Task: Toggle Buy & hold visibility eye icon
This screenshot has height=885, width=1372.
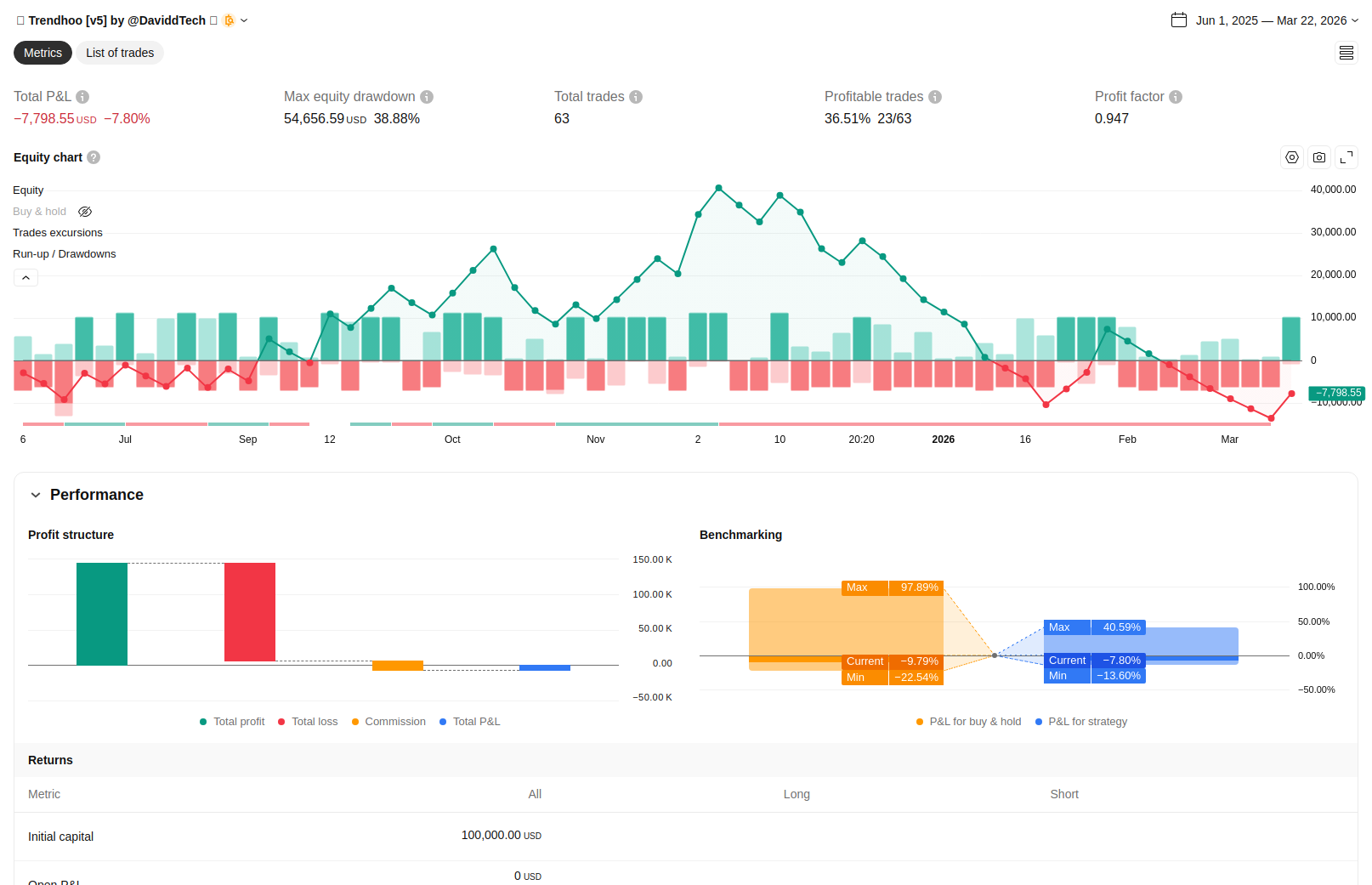Action: coord(85,212)
